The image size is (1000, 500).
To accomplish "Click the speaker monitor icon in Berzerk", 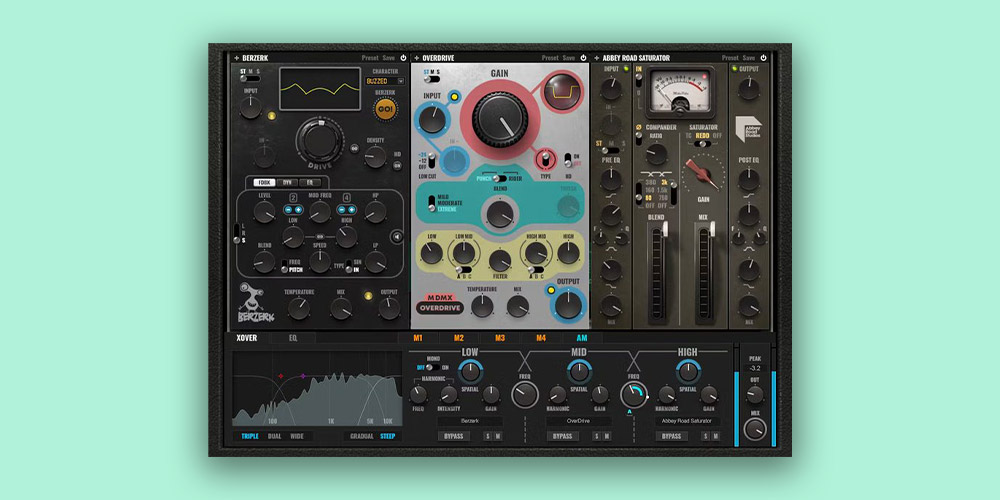I will [397, 237].
